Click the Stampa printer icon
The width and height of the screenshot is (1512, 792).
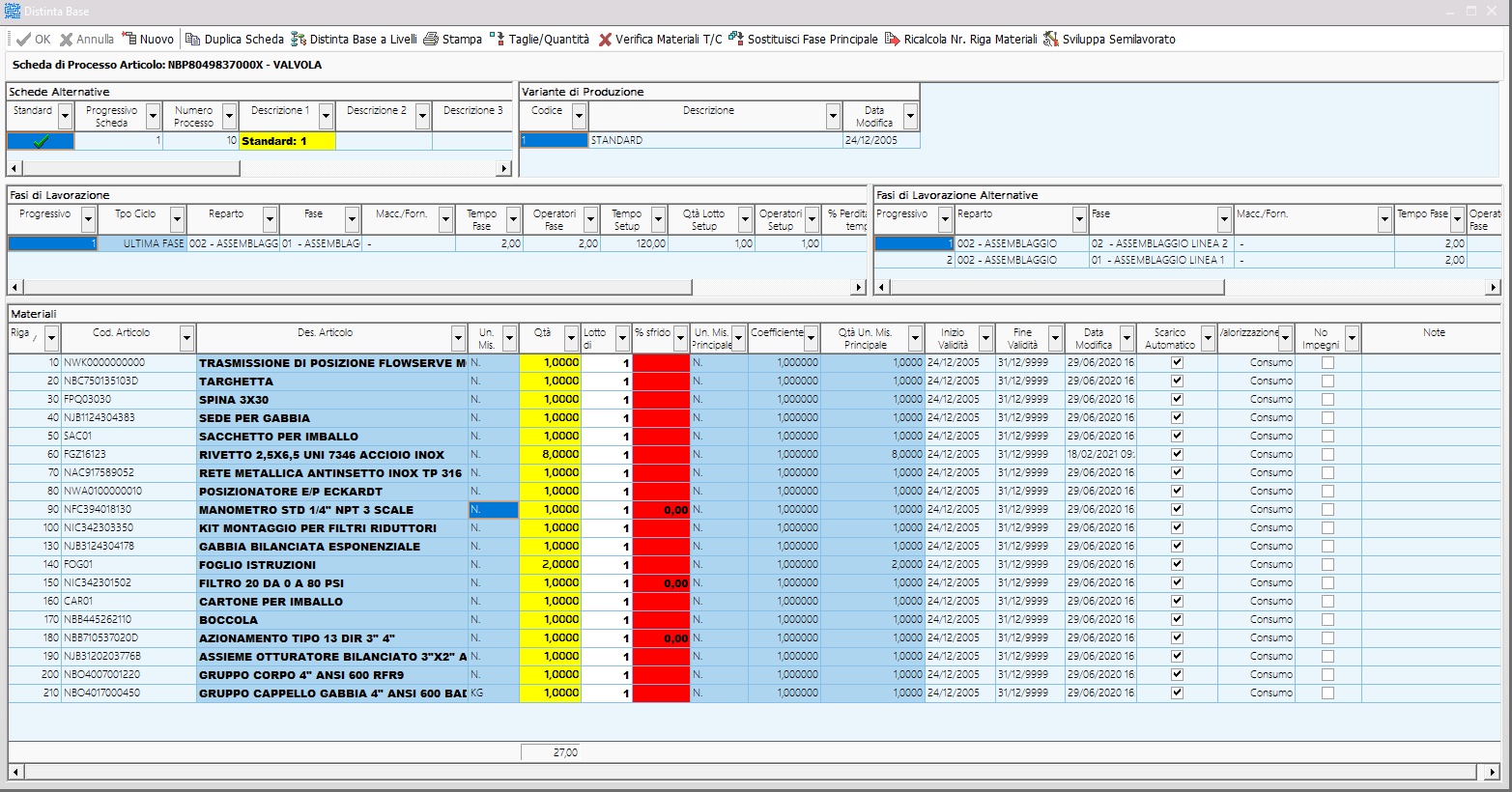point(431,40)
